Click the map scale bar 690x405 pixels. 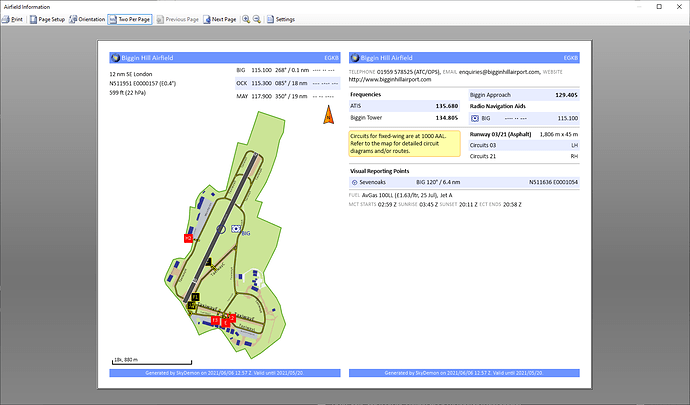[152, 361]
